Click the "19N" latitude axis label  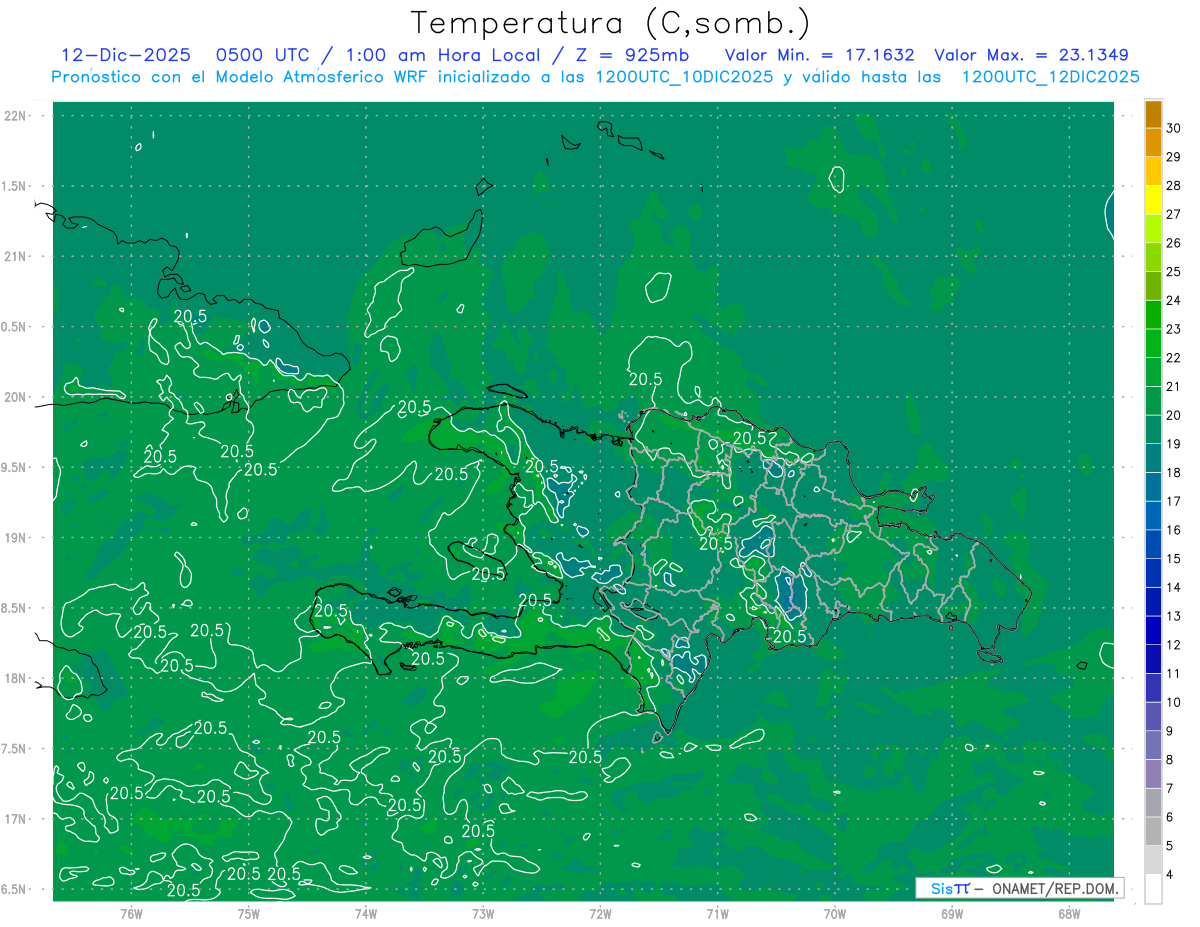[x=17, y=538]
